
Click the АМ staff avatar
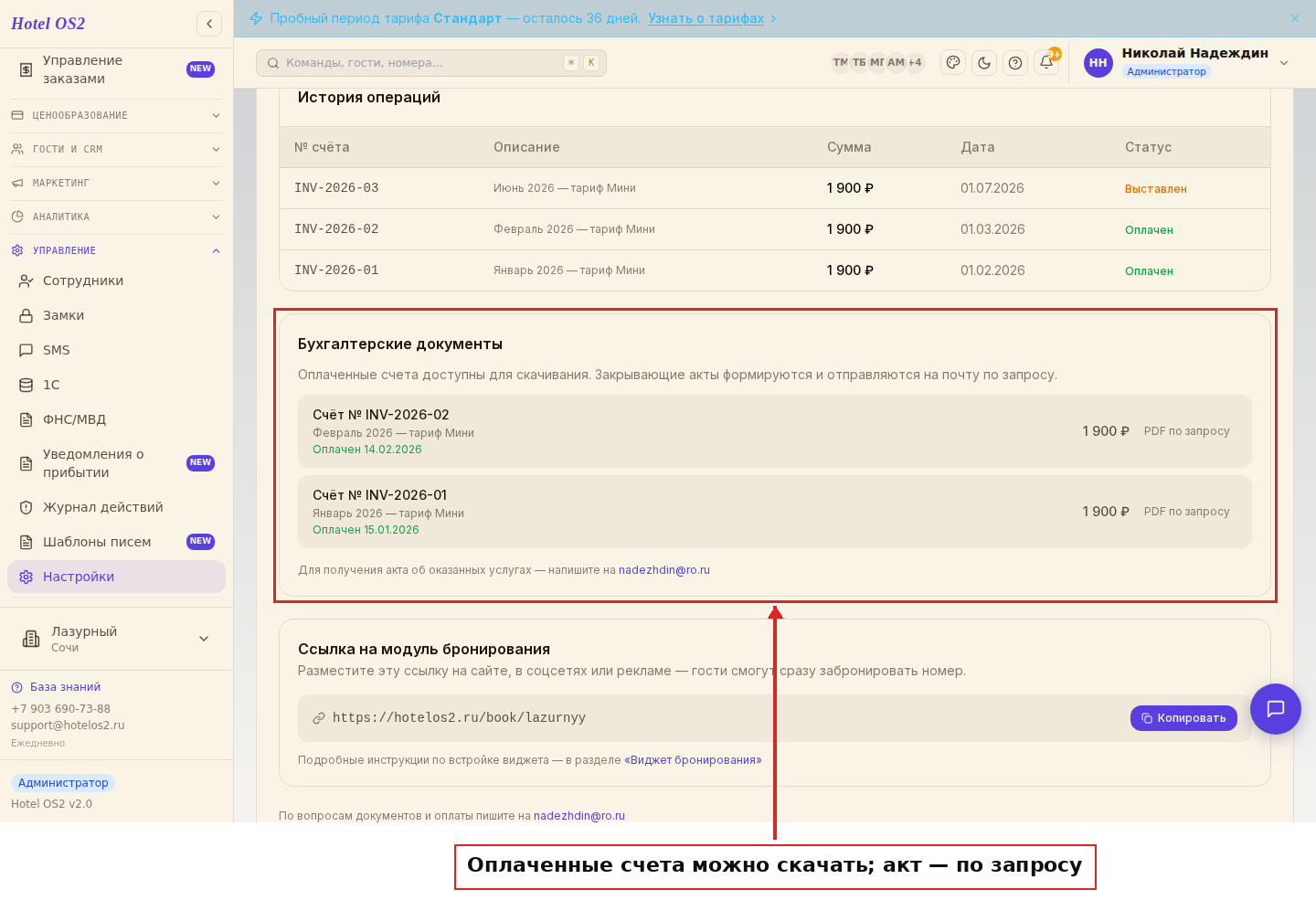click(896, 63)
